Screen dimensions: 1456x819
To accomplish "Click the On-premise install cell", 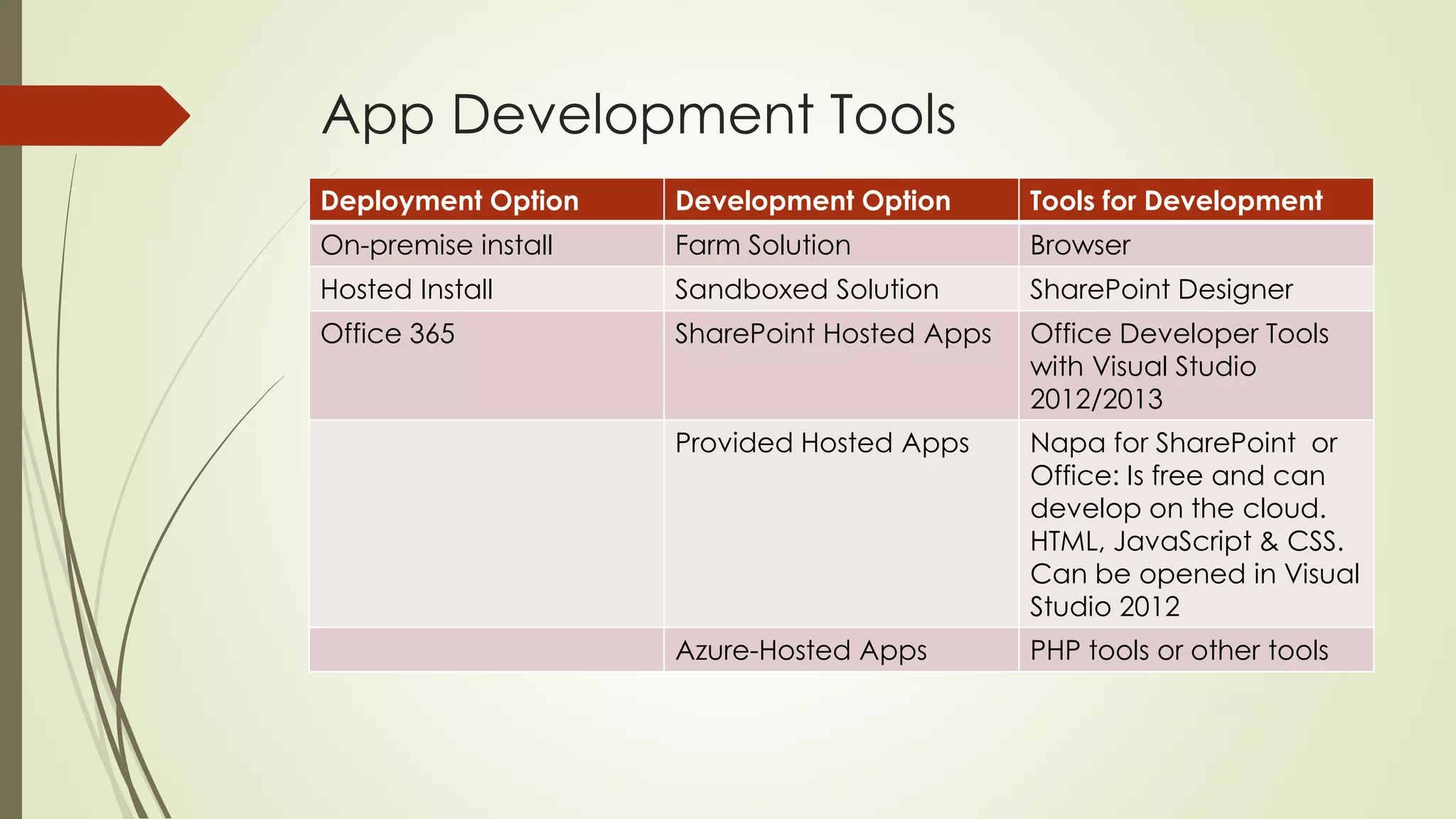I will click(x=437, y=245).
